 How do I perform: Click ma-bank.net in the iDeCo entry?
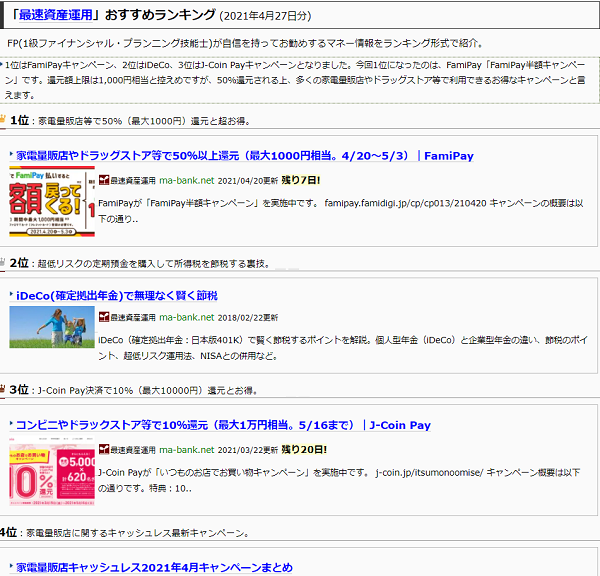tap(186, 317)
